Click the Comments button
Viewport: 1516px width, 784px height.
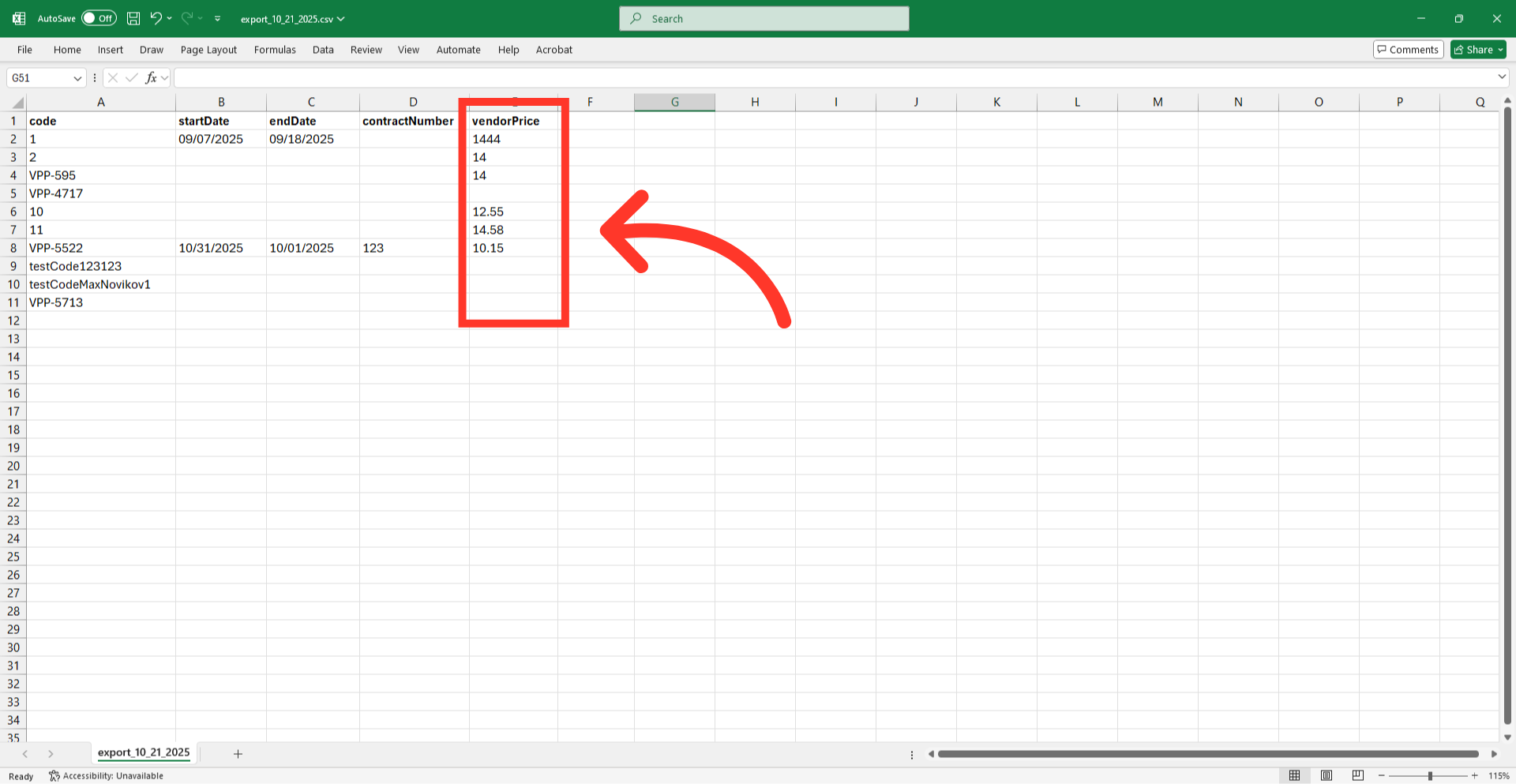(x=1408, y=50)
